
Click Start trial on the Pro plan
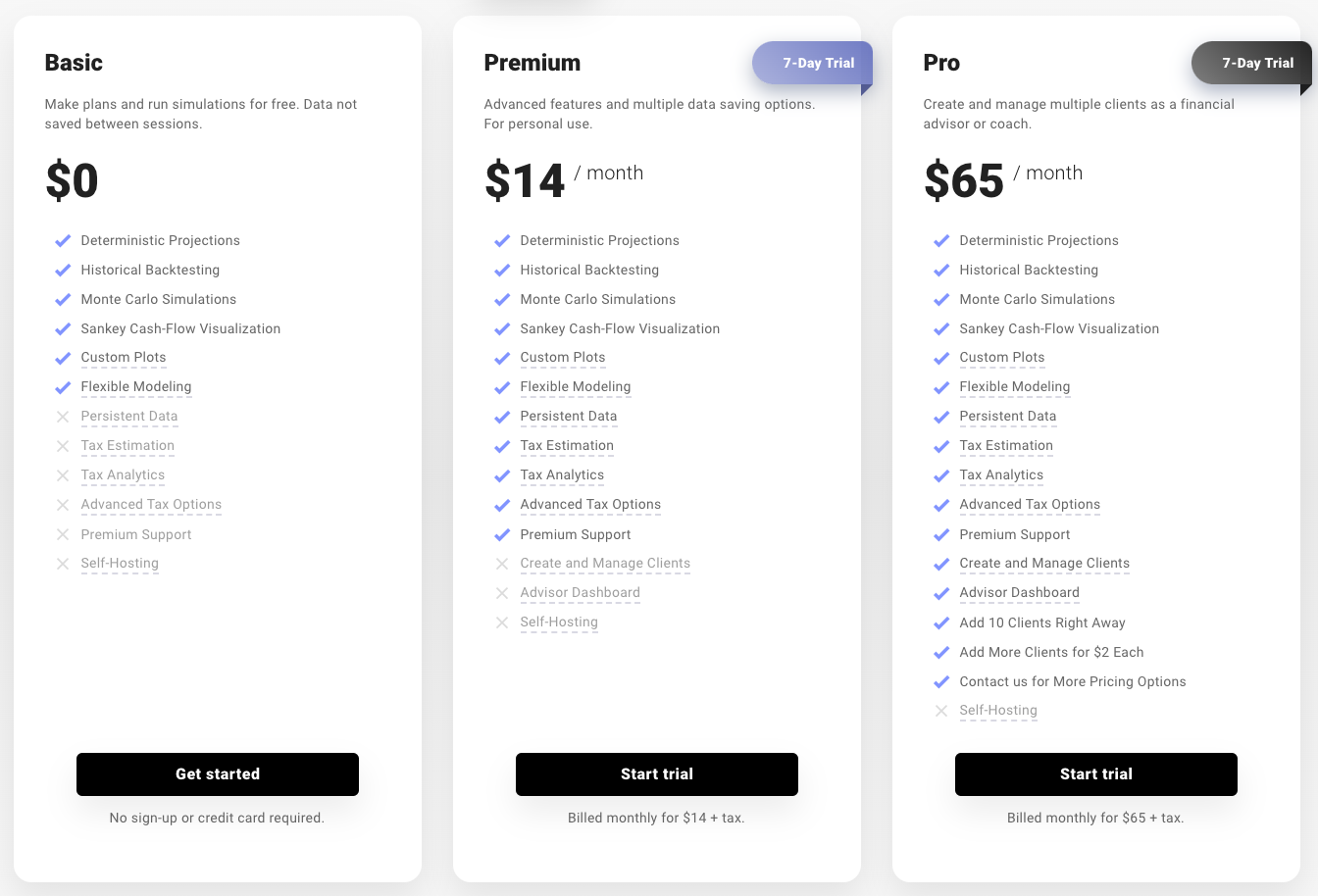[1095, 774]
